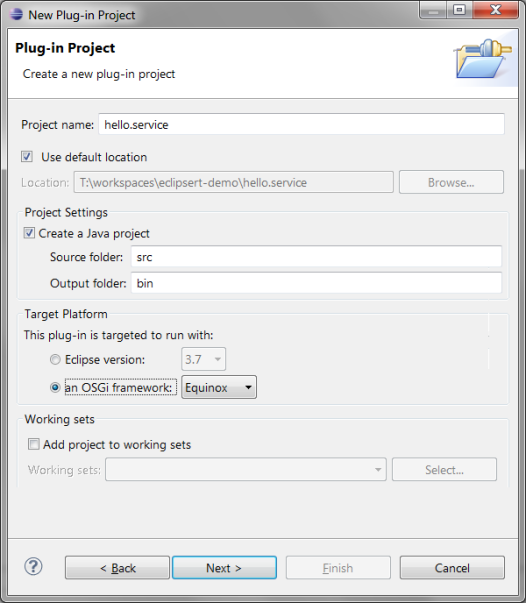Open the Equinox framework dropdown
This screenshot has height=603, width=526.
click(x=219, y=387)
